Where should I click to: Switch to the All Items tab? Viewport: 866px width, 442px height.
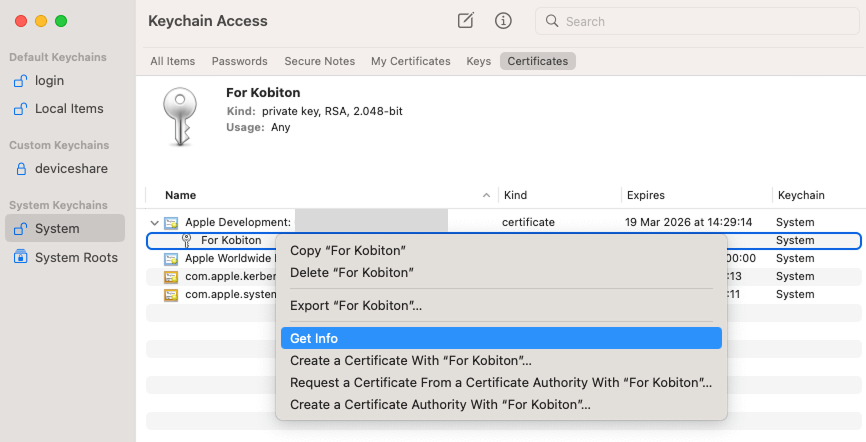173,61
